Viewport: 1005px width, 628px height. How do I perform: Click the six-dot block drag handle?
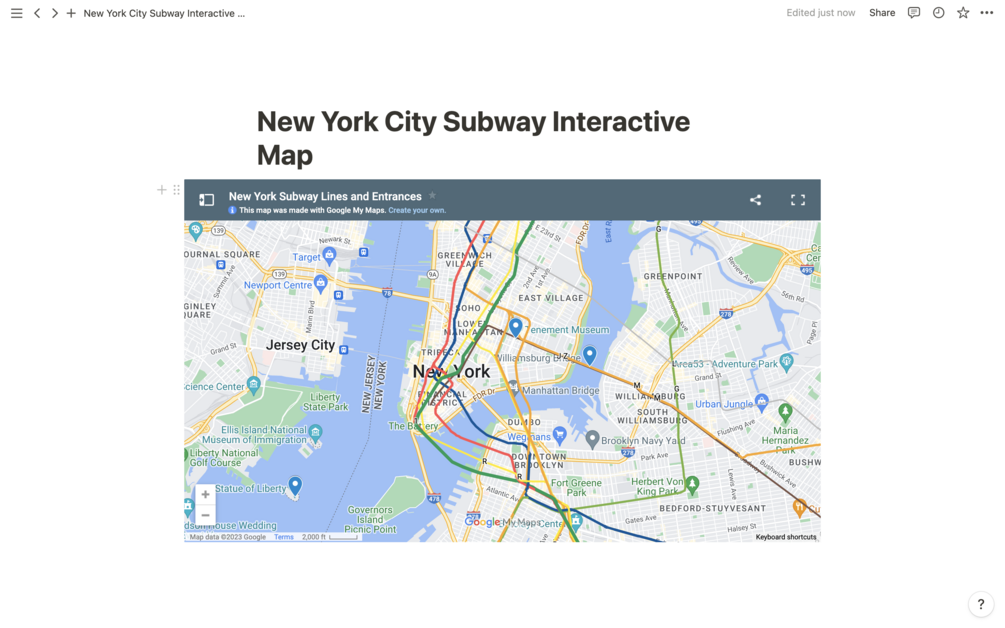coord(176,190)
